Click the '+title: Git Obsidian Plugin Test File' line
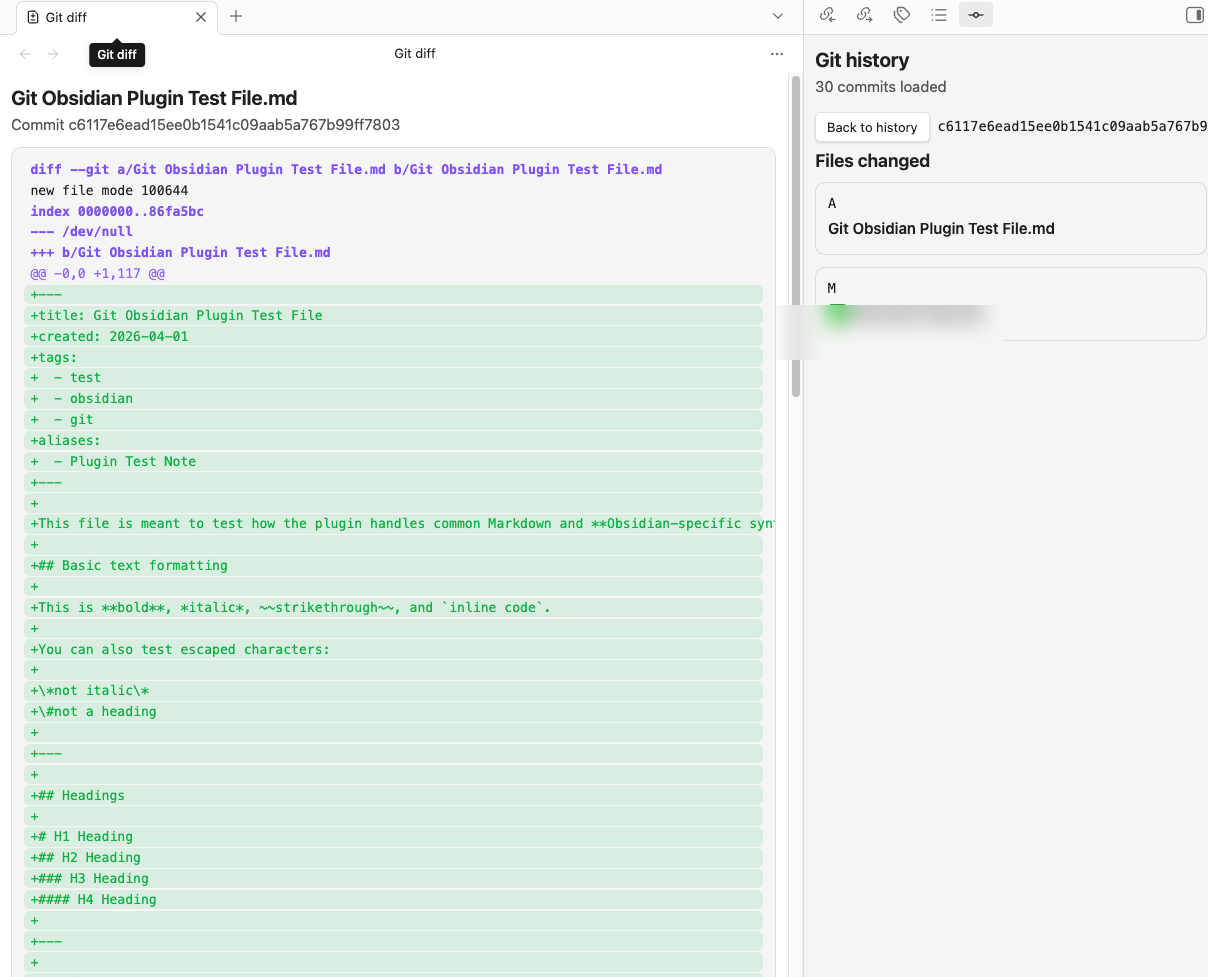Image resolution: width=1208 pixels, height=977 pixels. (394, 315)
